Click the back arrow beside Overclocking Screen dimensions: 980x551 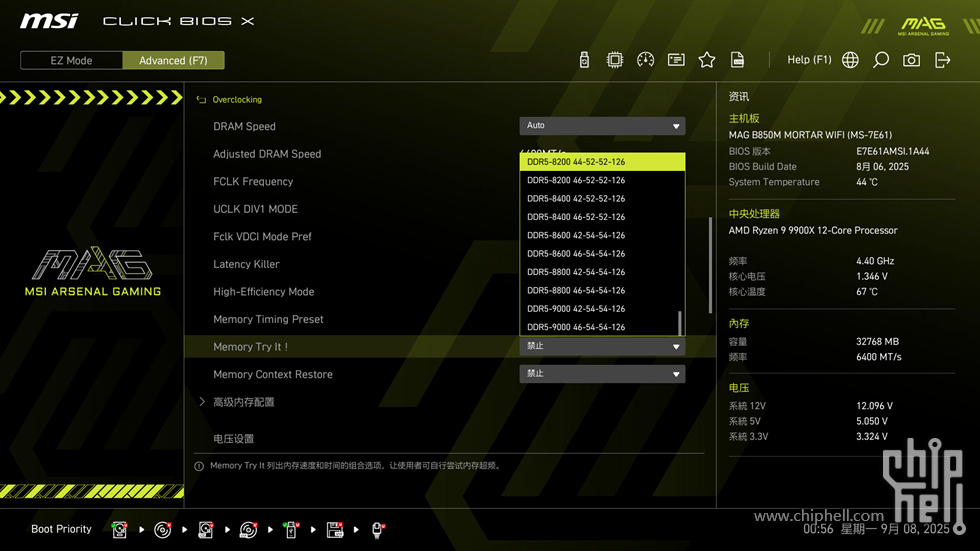point(201,99)
